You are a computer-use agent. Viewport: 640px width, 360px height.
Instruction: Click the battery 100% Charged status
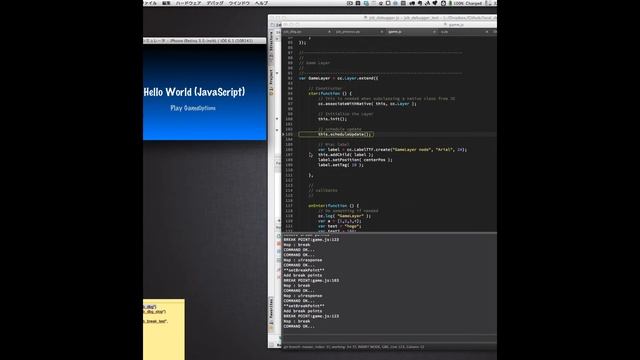pyautogui.click(x=465, y=3)
